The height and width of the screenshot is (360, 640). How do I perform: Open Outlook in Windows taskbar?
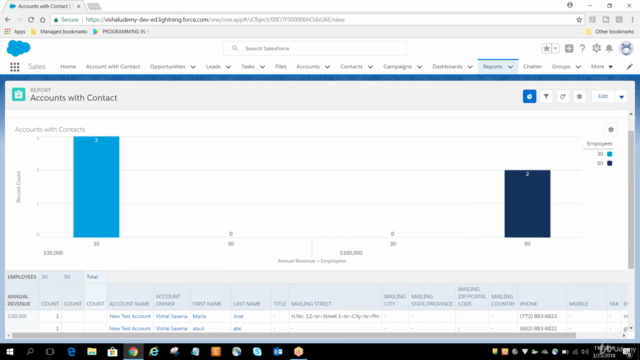[x=278, y=351]
